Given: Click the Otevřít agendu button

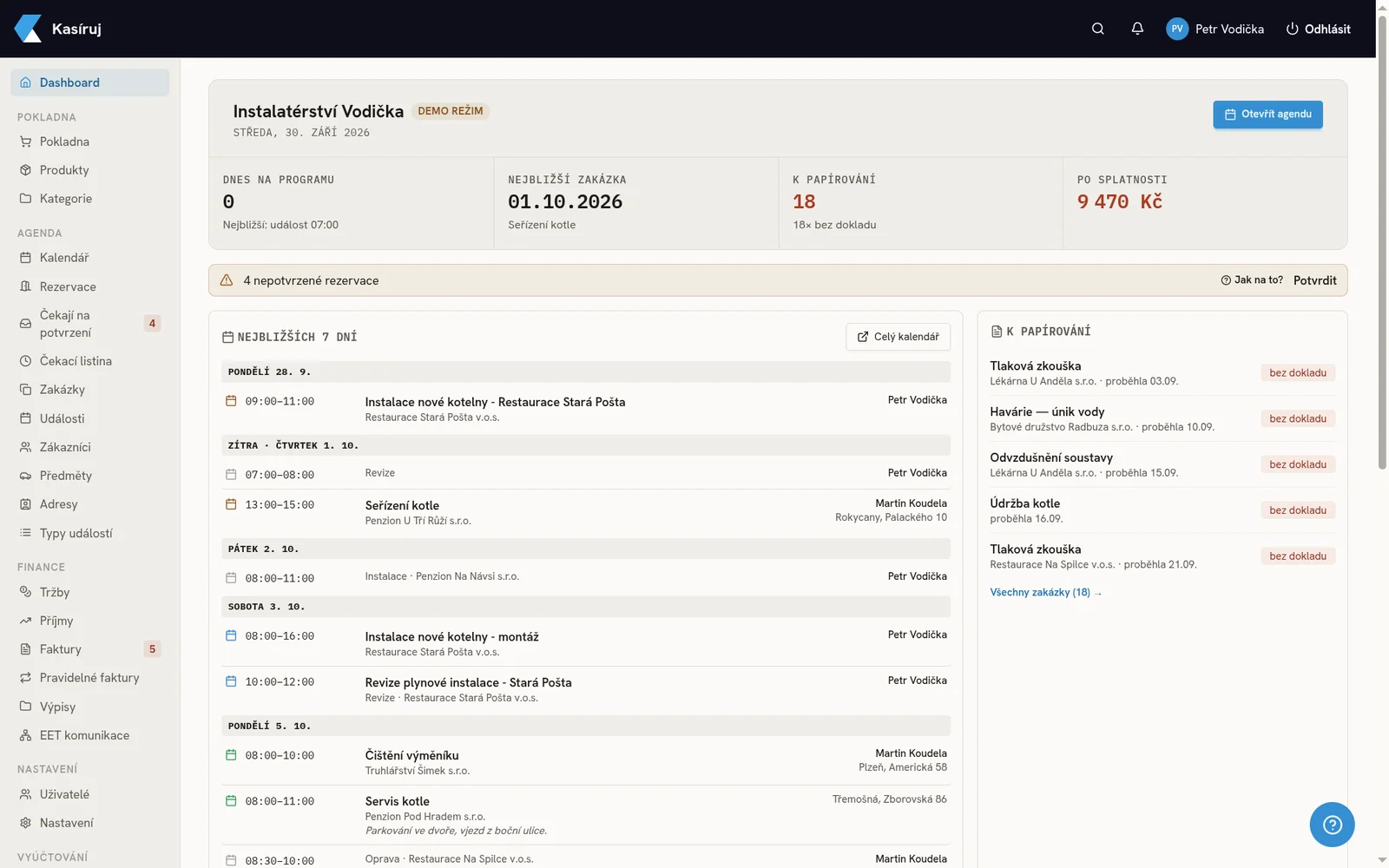Looking at the screenshot, I should tap(1267, 115).
